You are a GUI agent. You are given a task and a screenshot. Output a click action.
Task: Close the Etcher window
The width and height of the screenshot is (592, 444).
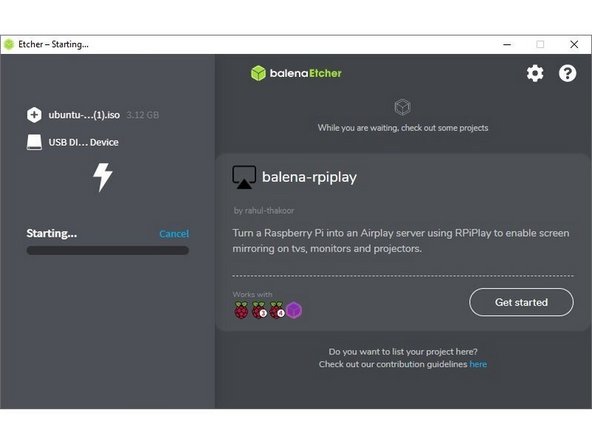click(x=574, y=44)
